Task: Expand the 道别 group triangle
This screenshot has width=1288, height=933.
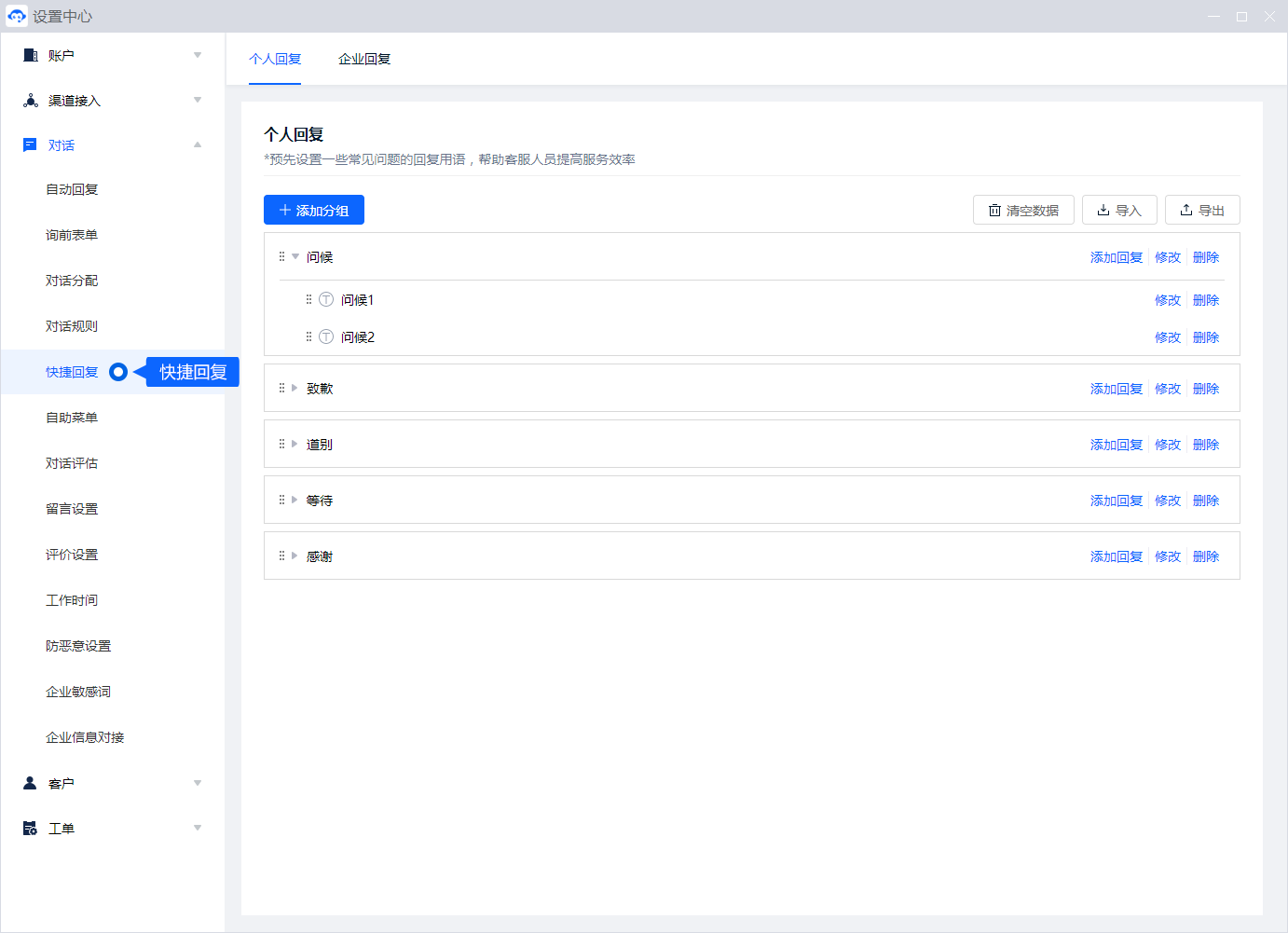Action: (295, 444)
